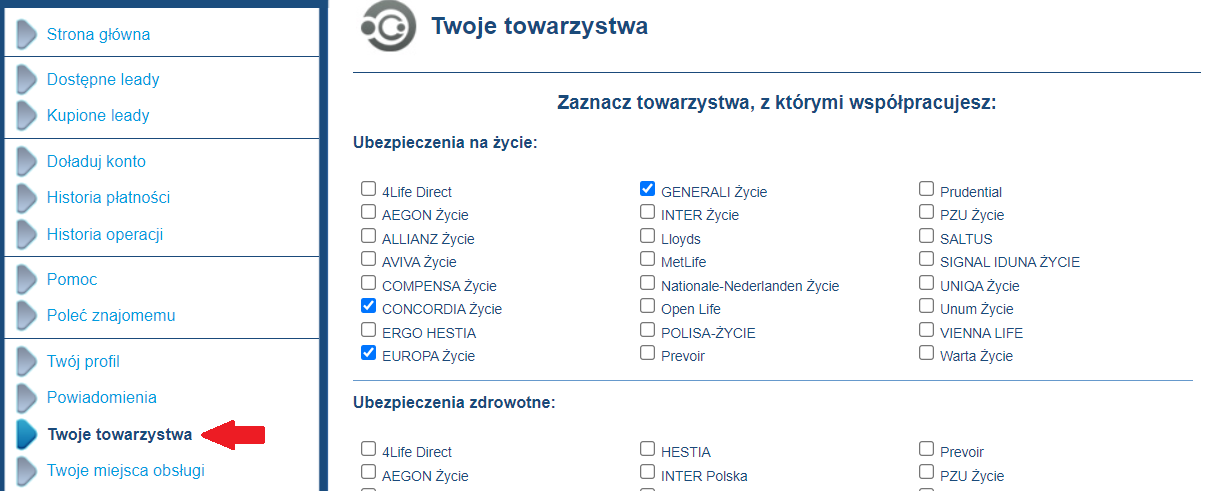Click the arrow icon next to Dostępne leady

pyautogui.click(x=26, y=79)
